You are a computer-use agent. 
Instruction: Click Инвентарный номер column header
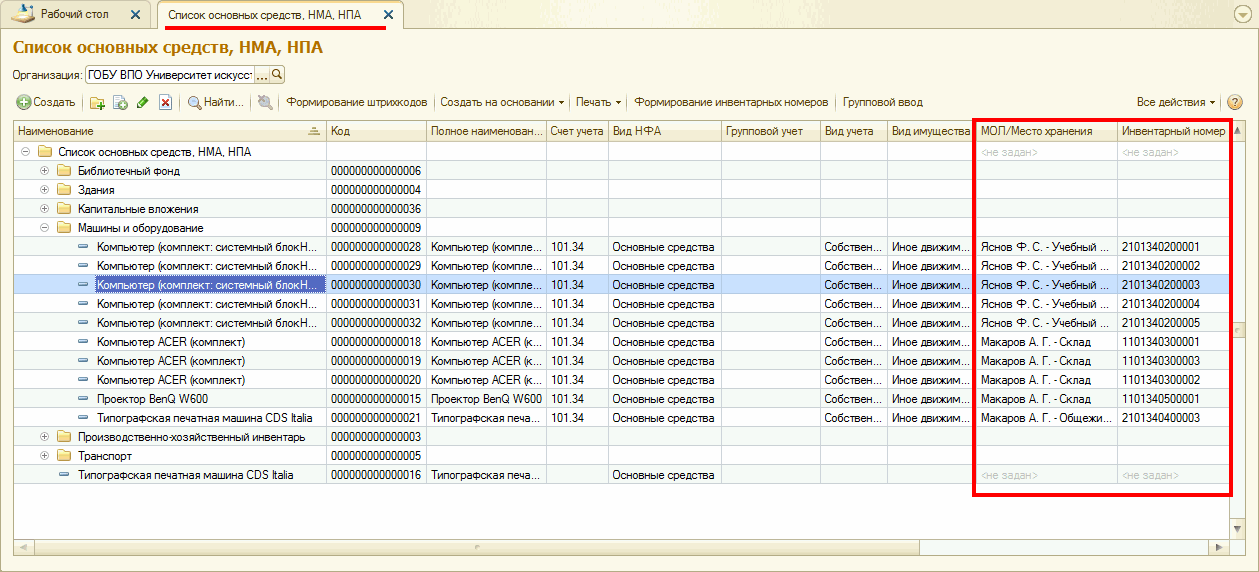coord(1174,132)
